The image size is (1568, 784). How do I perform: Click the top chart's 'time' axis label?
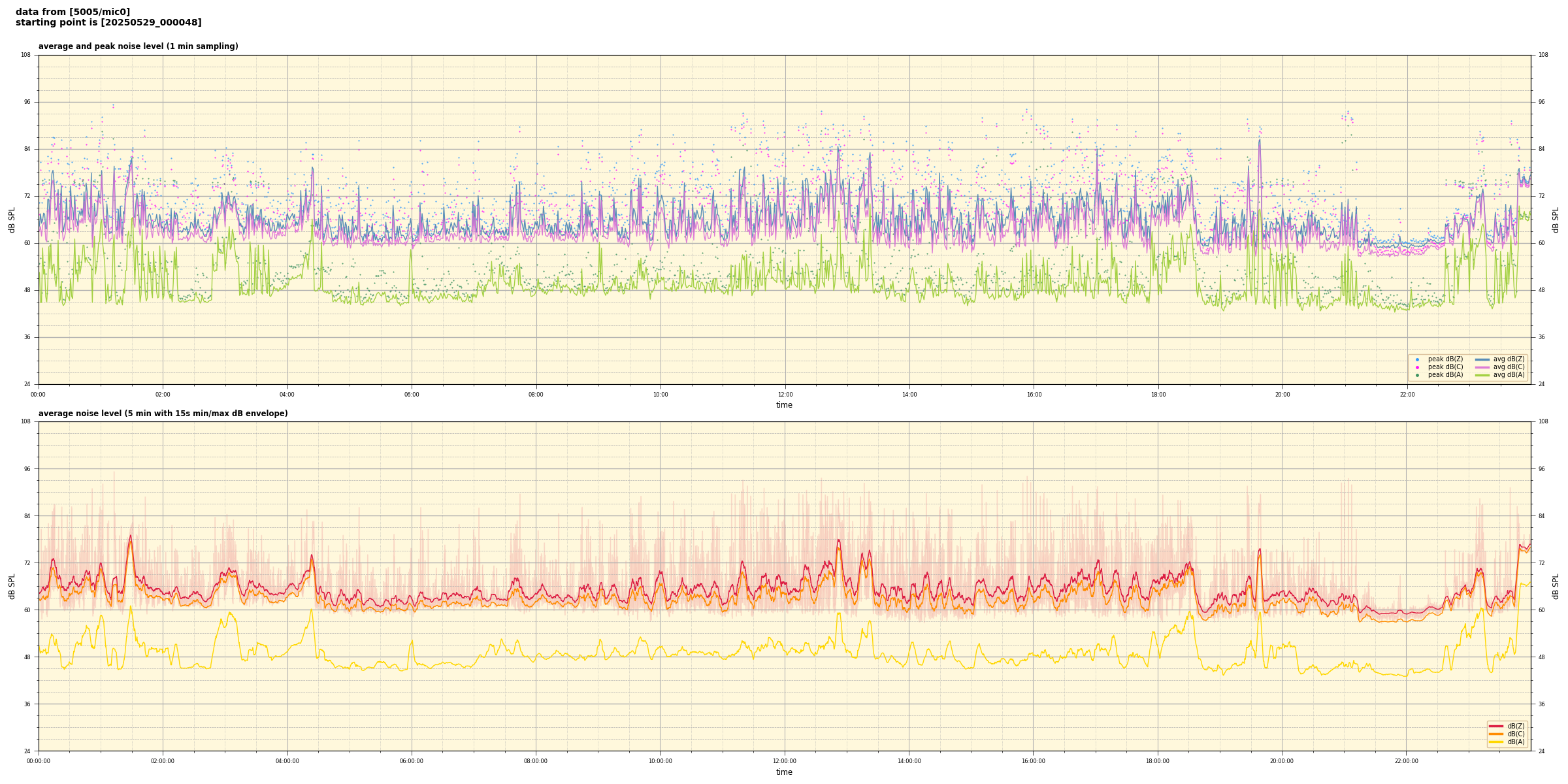pos(784,405)
